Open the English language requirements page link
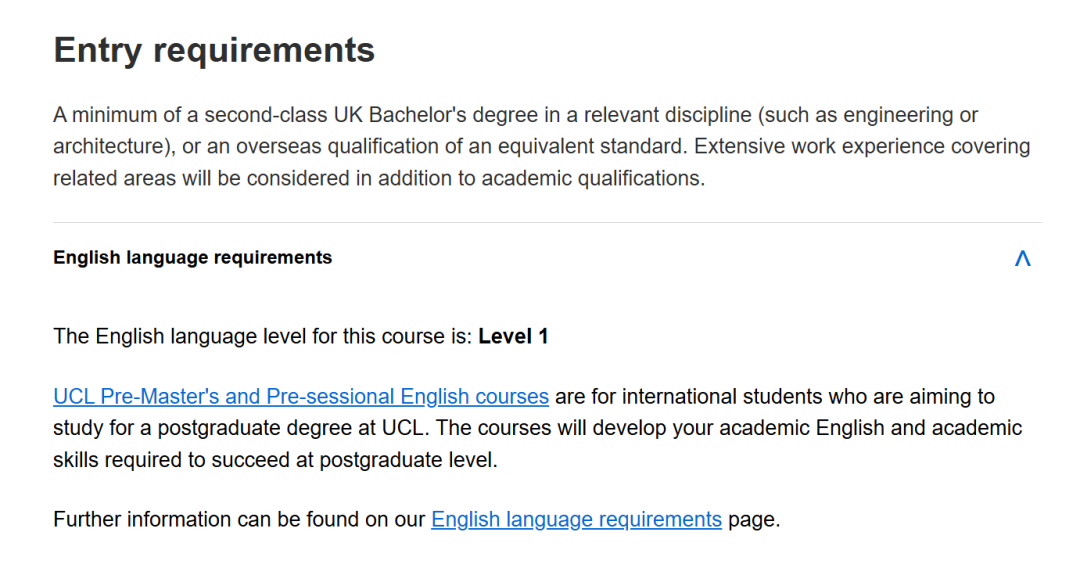The height and width of the screenshot is (568, 1080). [576, 520]
